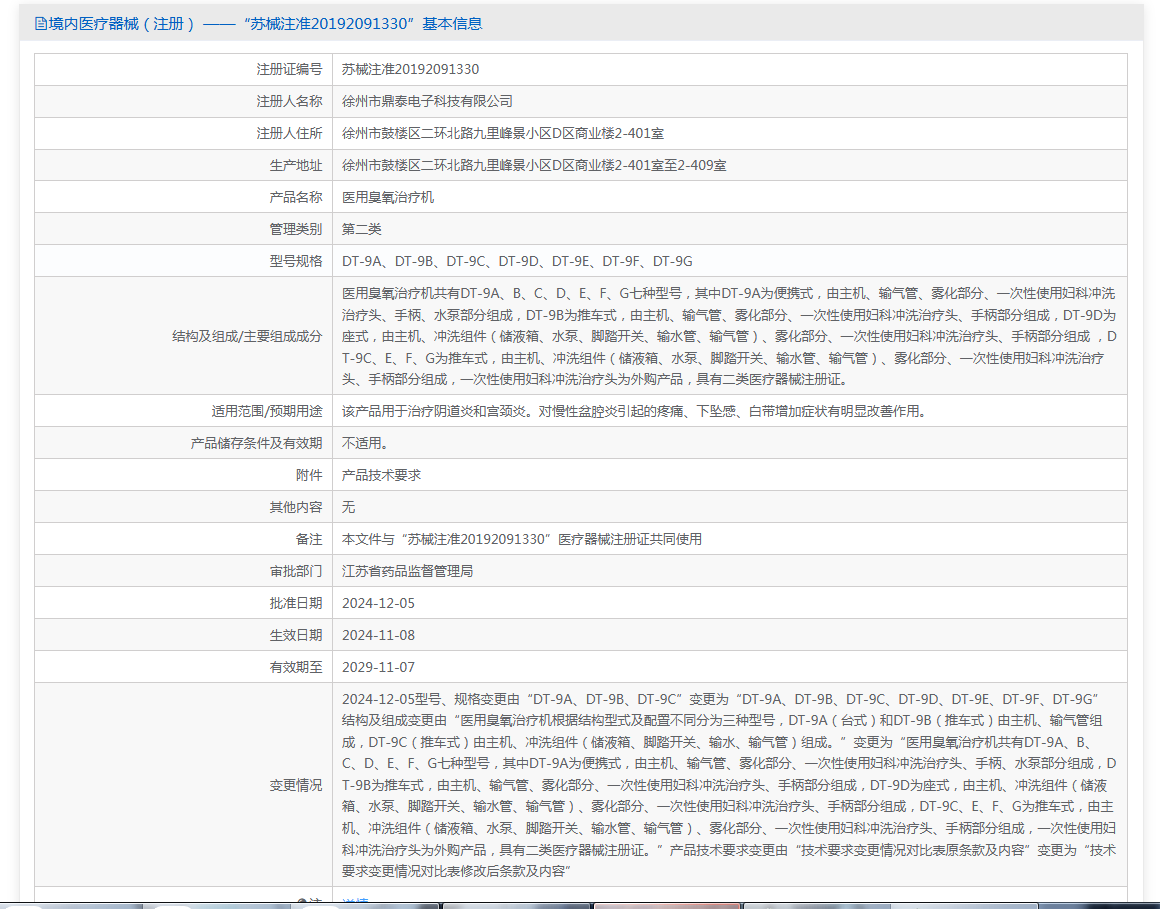Click the 第二类 management category value
Screen dimensions: 1160x909
coord(362,229)
